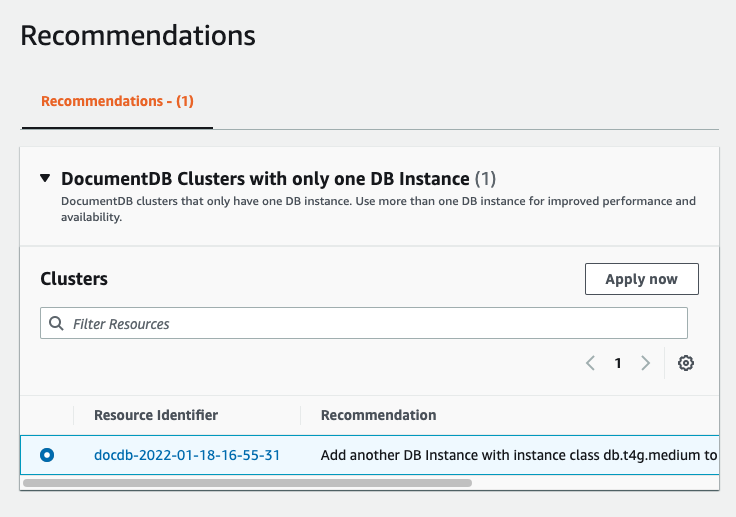Screen dimensions: 736x517
Task: Select the radio button for docdb-2022-01-18-16-55-31
Action: (47, 455)
